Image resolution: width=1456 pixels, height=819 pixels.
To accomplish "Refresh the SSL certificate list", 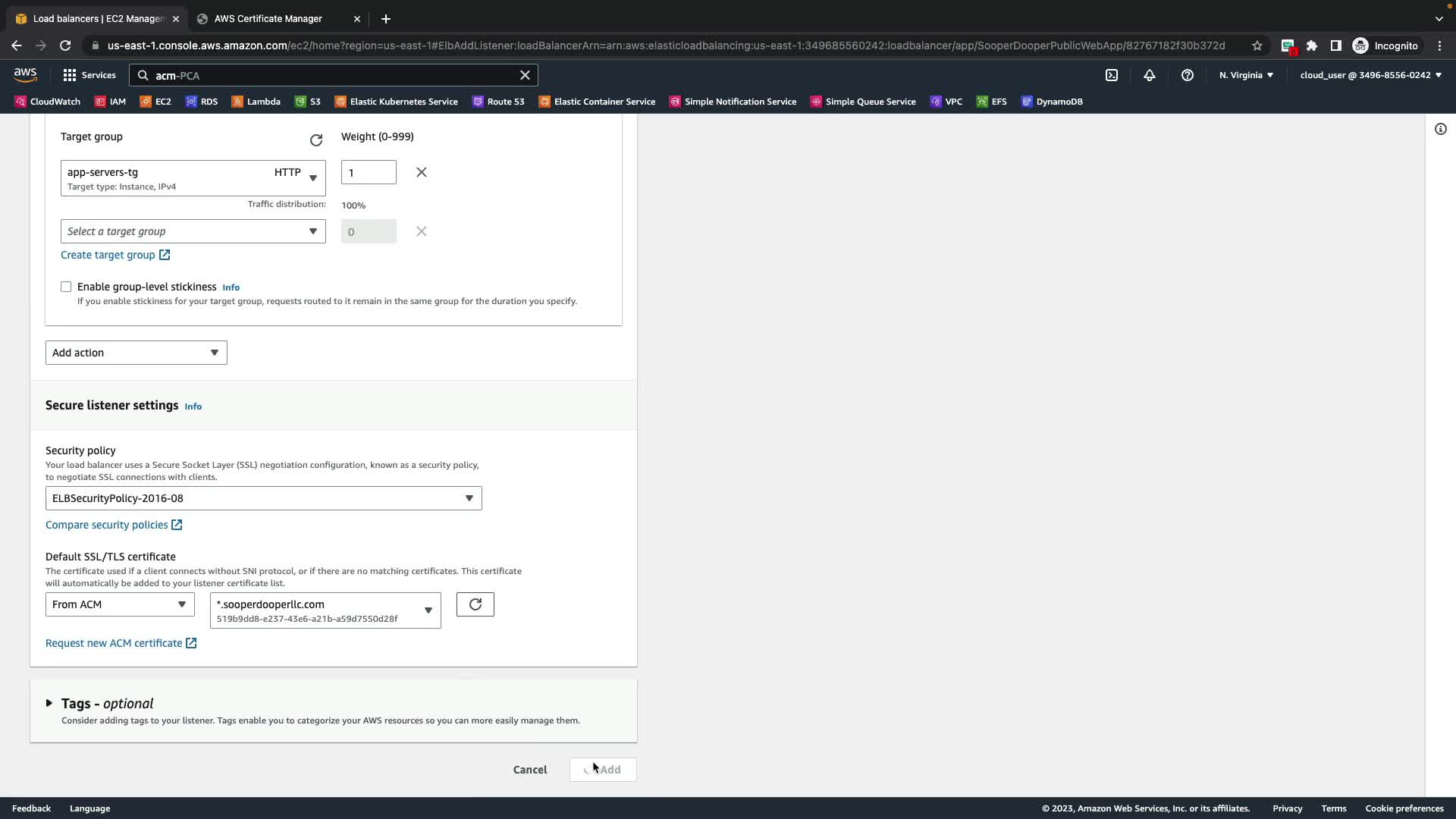I will pyautogui.click(x=475, y=604).
